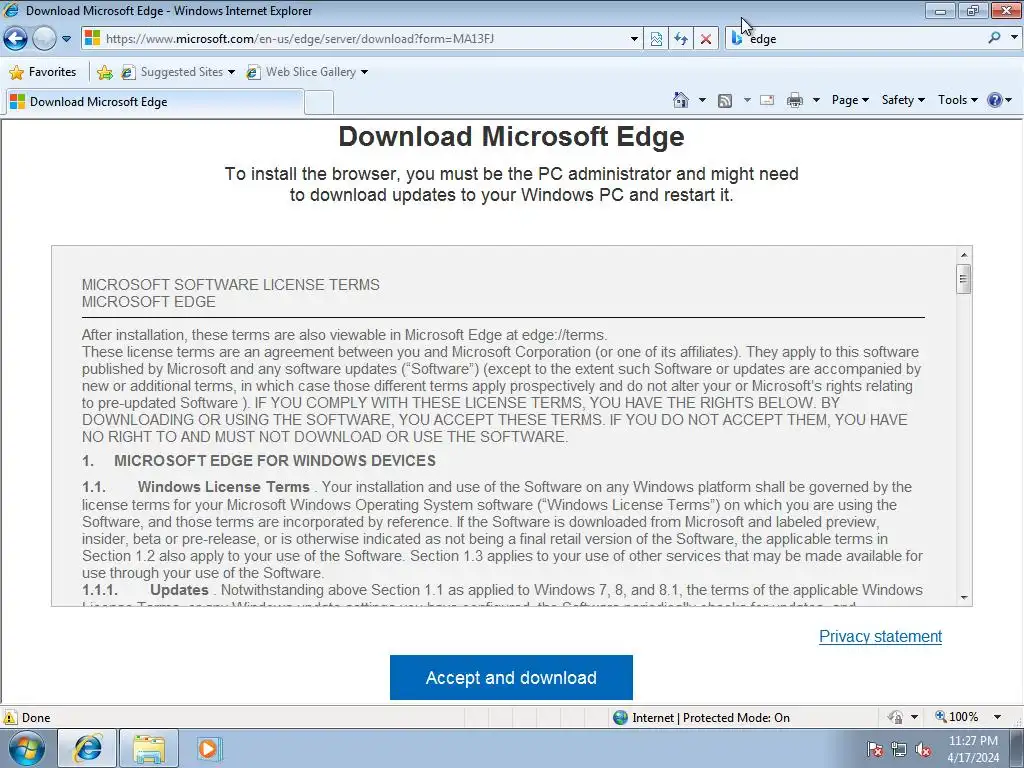Screen dimensions: 1024x768
Task: Click the muted volume tray icon
Action: [x=923, y=749]
